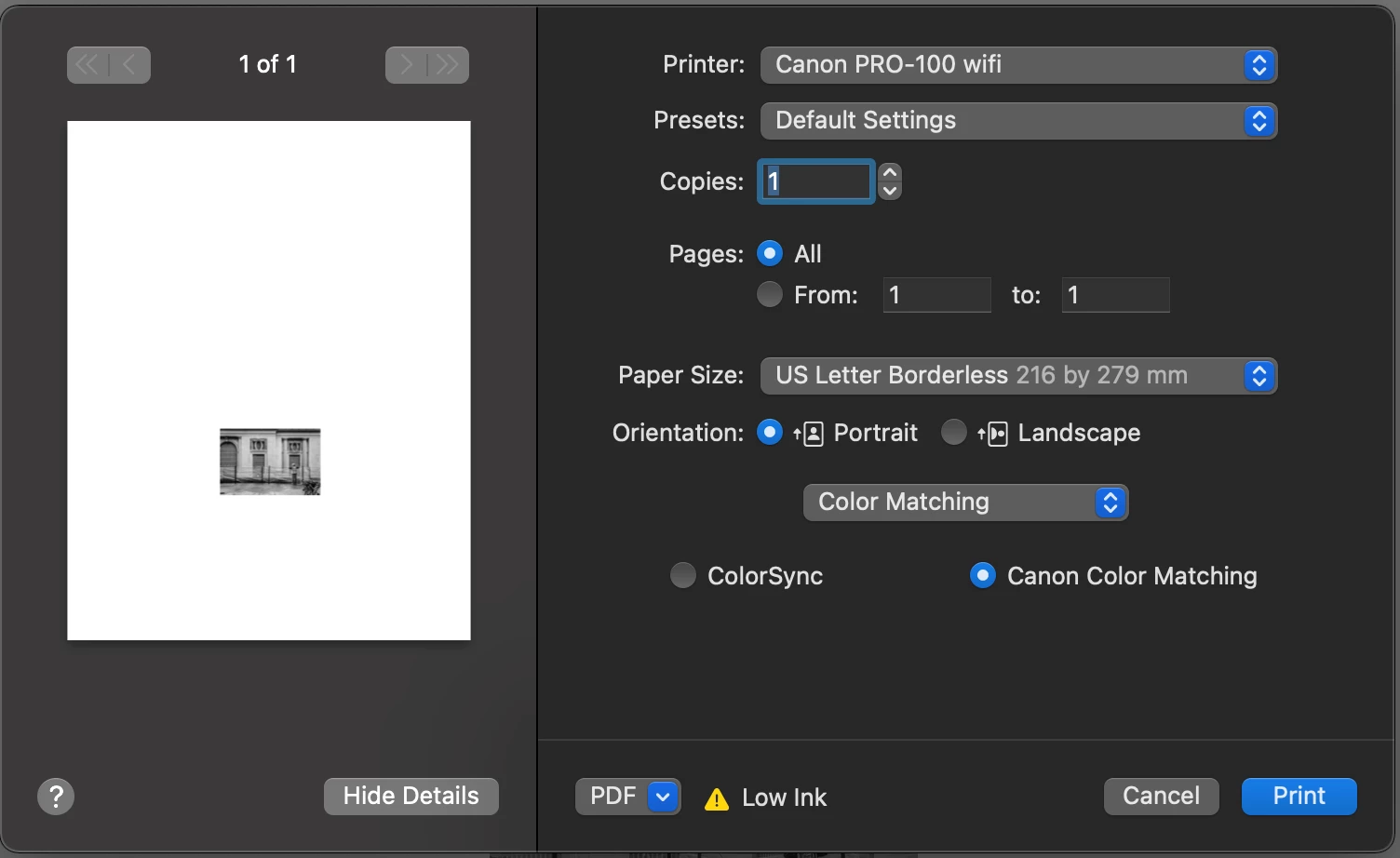
Task: Click the Hide Details button
Action: pos(411,797)
